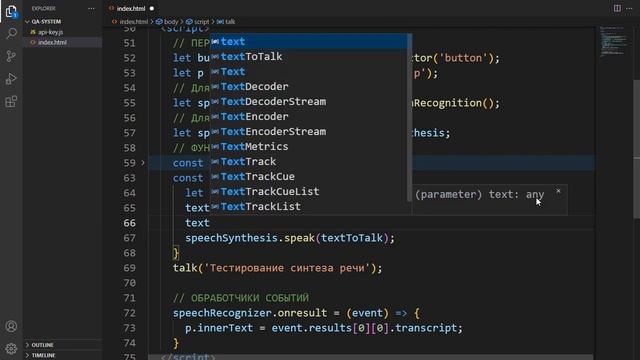The image size is (640, 360).
Task: Click '(parameter) text: any' tooltip text
Action: pyautogui.click(x=480, y=194)
